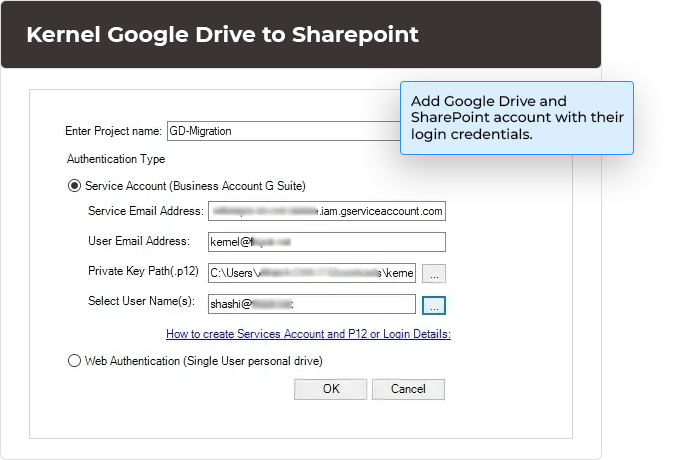This screenshot has width=700, height=460.
Task: Click the Kernel Google Drive to Sharepoint title
Action: [x=222, y=34]
